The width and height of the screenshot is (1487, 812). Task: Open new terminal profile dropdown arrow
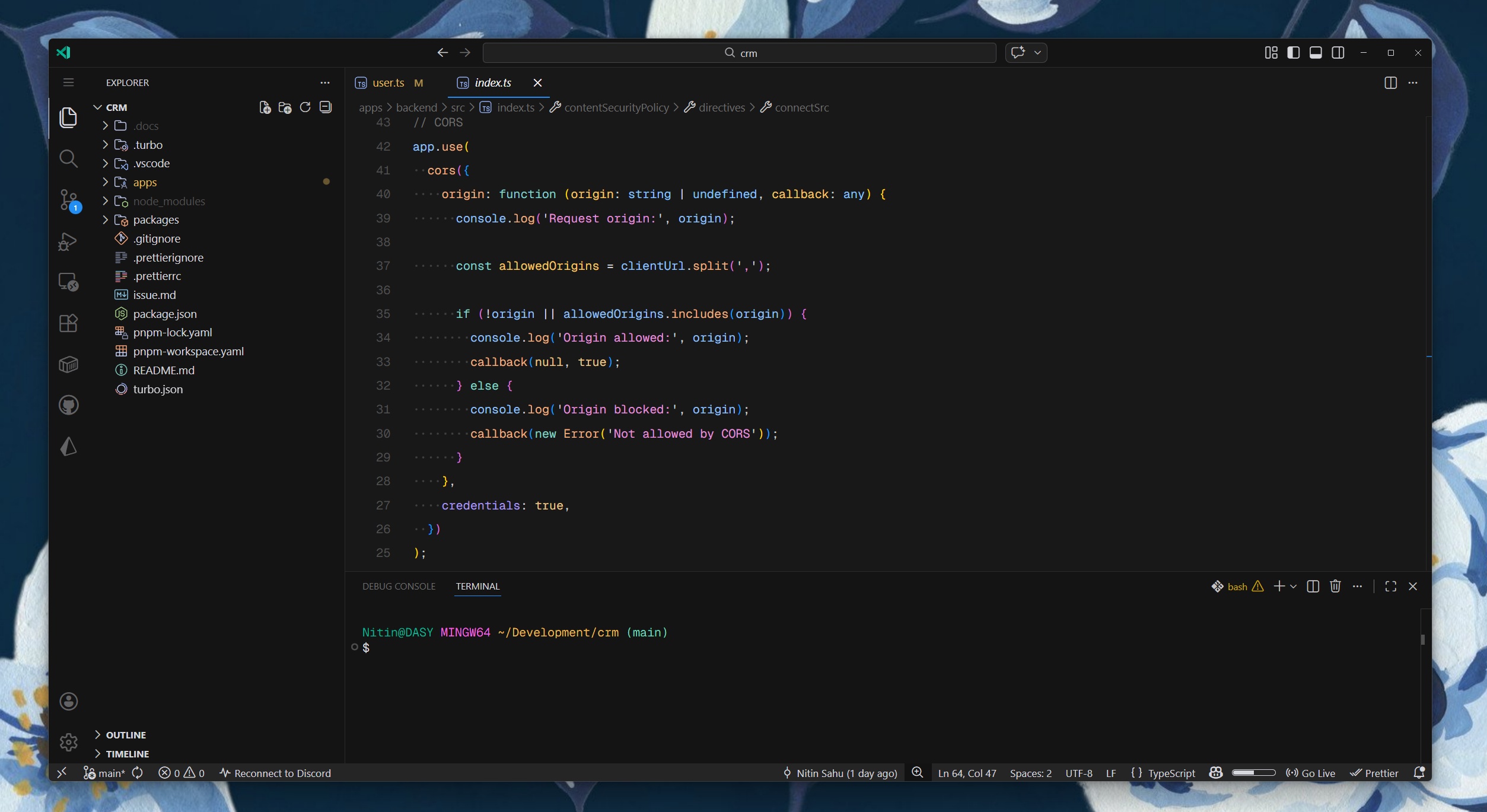tap(1293, 586)
